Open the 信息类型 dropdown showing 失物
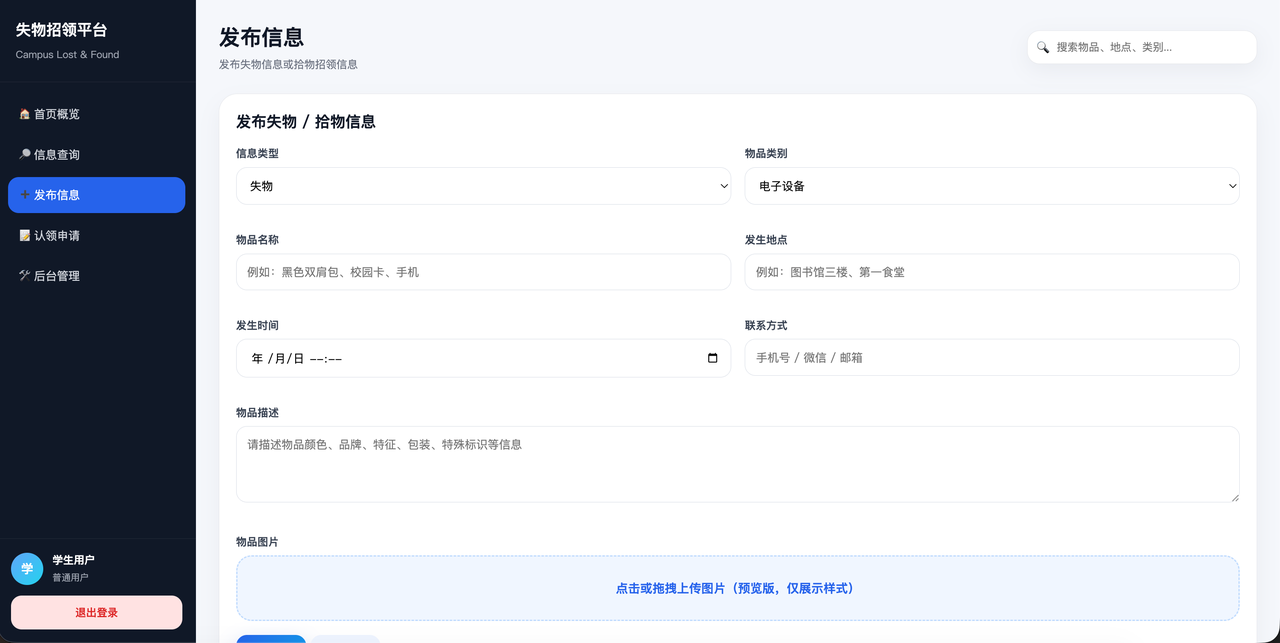The image size is (1280, 643). tap(483, 186)
